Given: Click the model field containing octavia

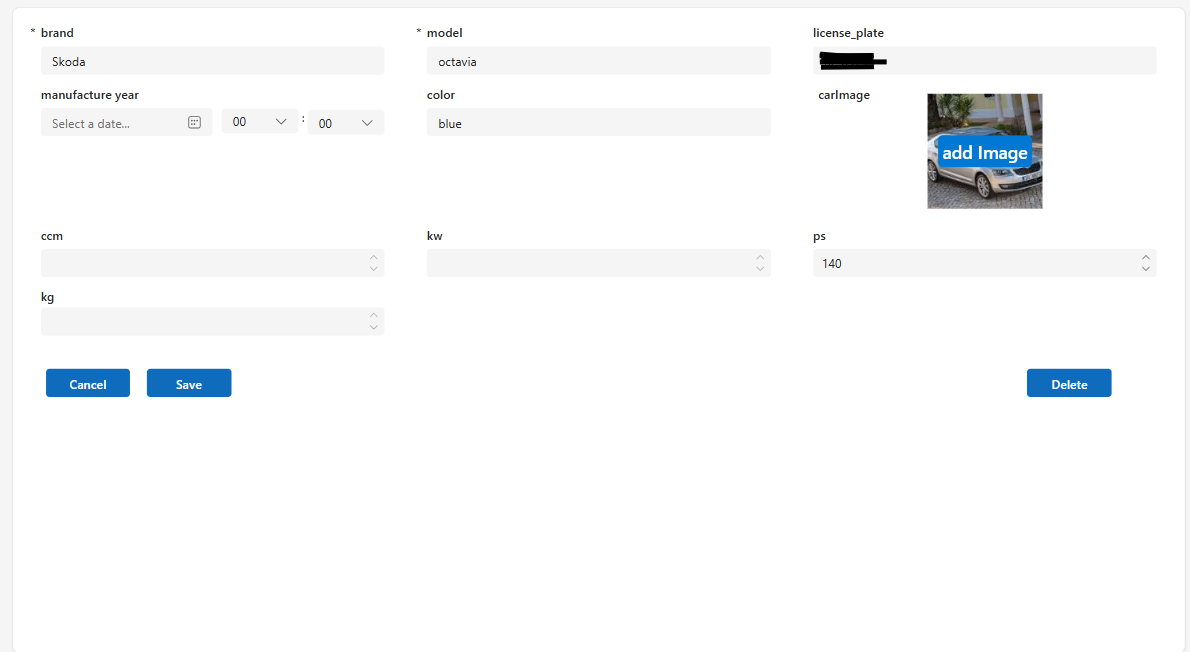Looking at the screenshot, I should [599, 61].
